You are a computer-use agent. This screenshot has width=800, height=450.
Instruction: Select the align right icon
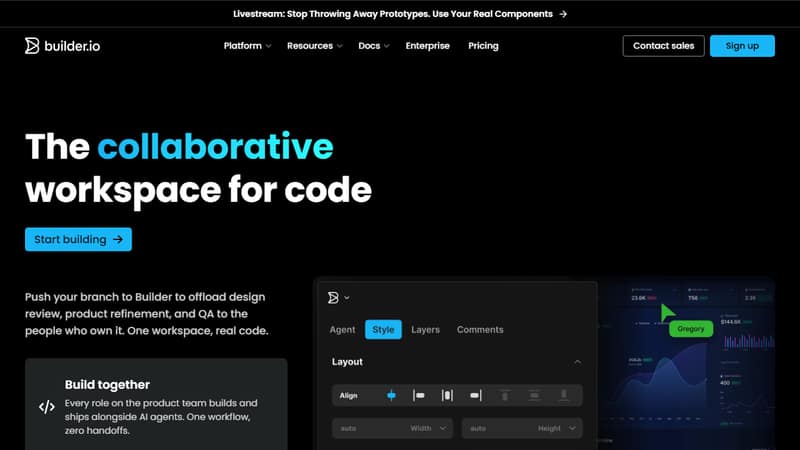coord(476,395)
